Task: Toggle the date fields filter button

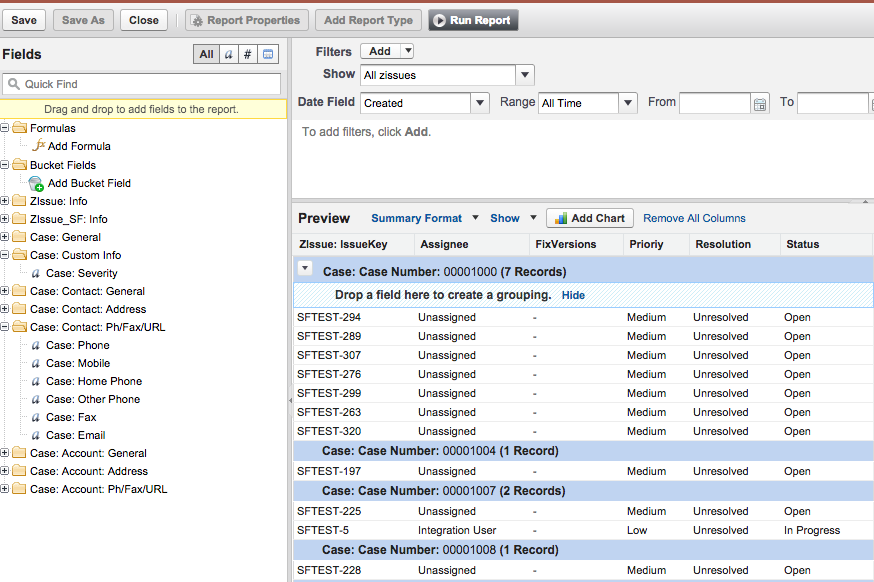Action: point(268,54)
